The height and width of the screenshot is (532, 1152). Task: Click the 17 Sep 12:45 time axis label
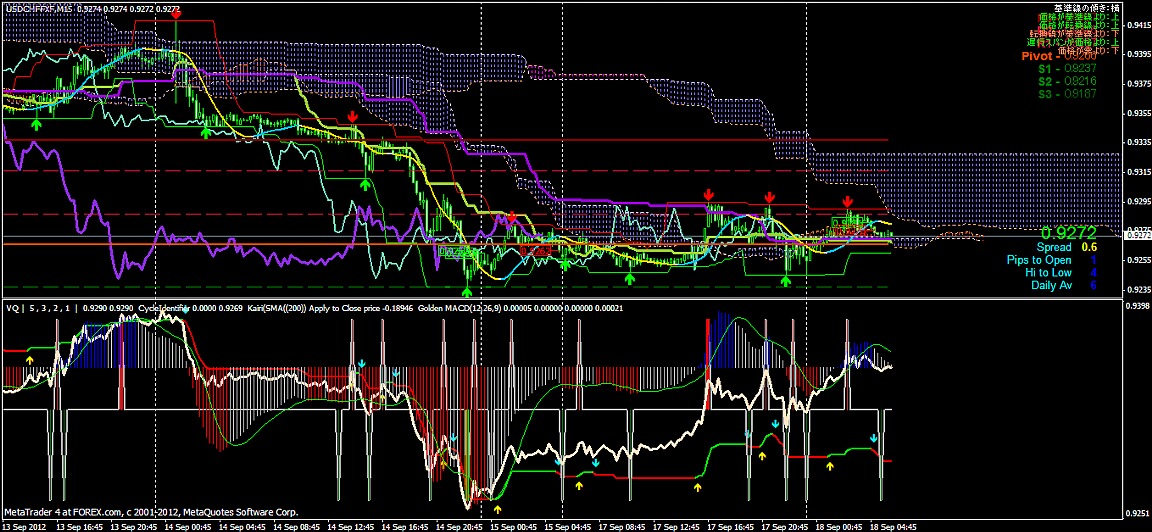[678, 526]
